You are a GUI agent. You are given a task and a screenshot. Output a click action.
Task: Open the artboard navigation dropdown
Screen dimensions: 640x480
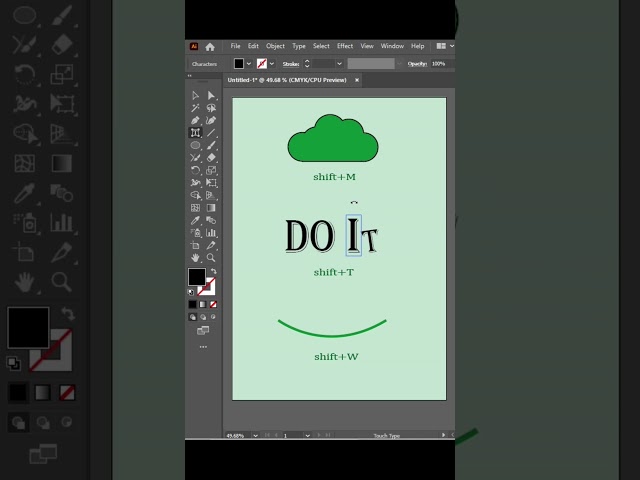click(x=307, y=436)
